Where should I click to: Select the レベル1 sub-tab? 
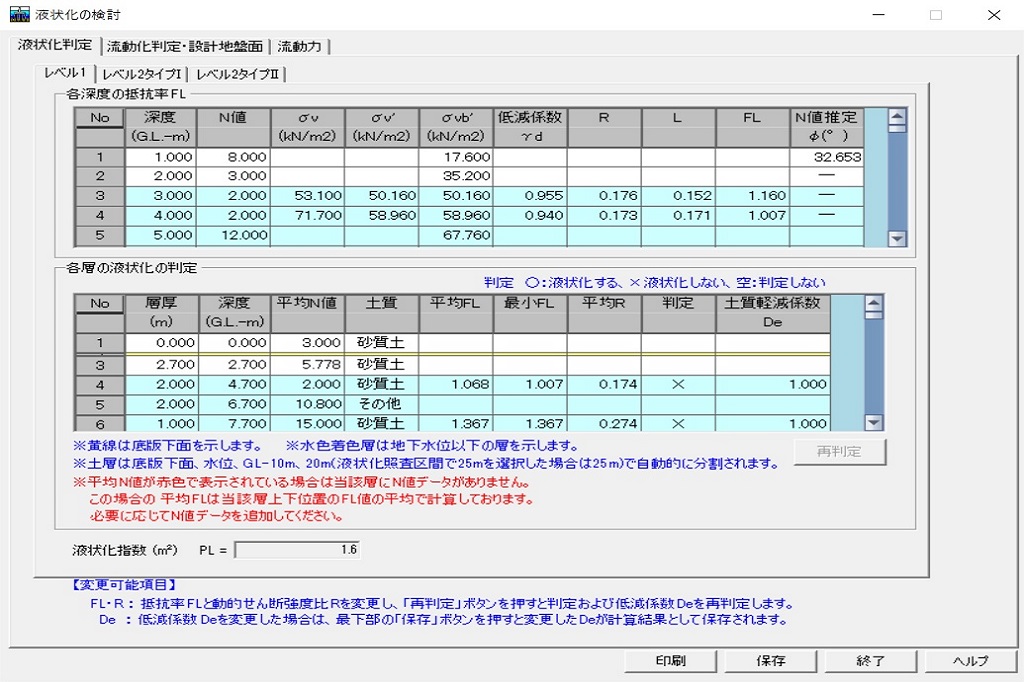pyautogui.click(x=65, y=73)
